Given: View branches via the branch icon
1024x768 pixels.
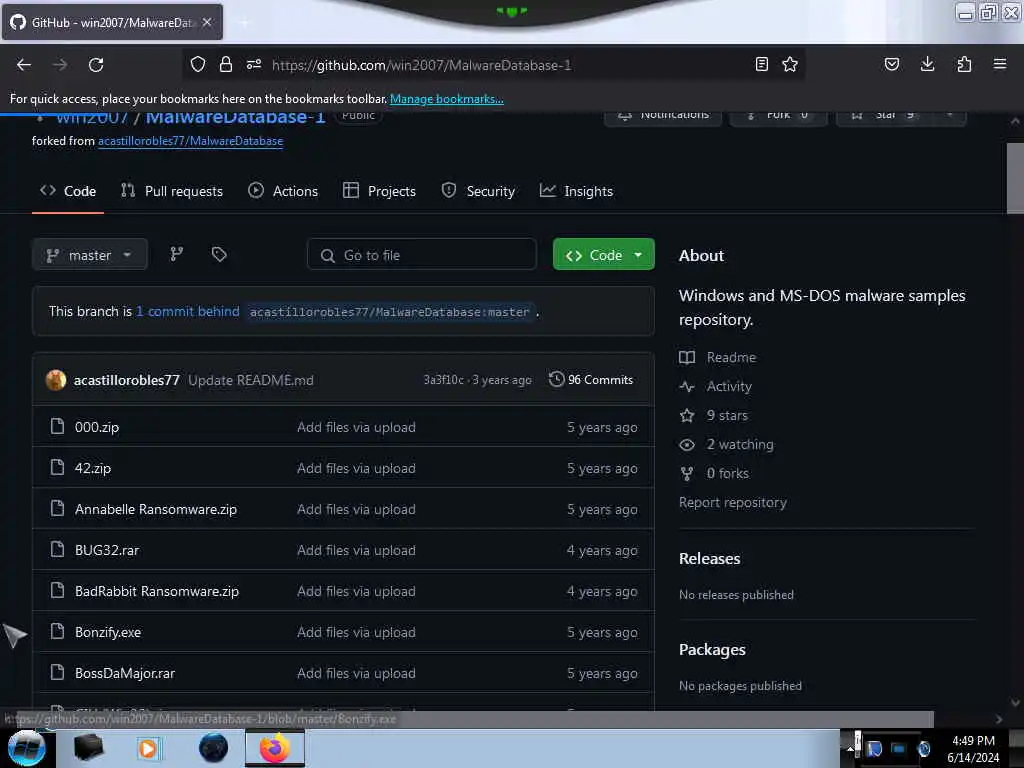Looking at the screenshot, I should [176, 254].
